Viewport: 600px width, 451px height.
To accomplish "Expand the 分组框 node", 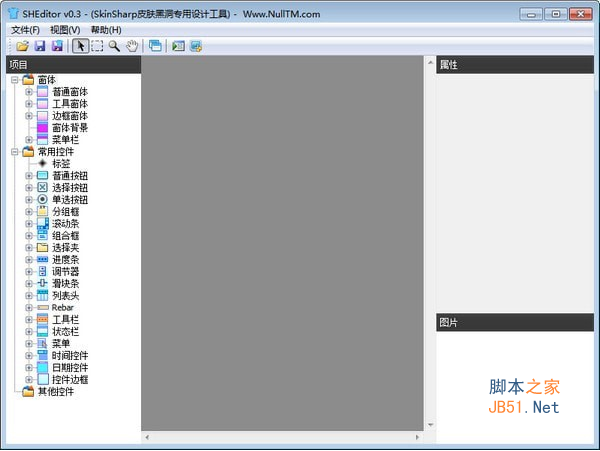I will (x=29, y=212).
